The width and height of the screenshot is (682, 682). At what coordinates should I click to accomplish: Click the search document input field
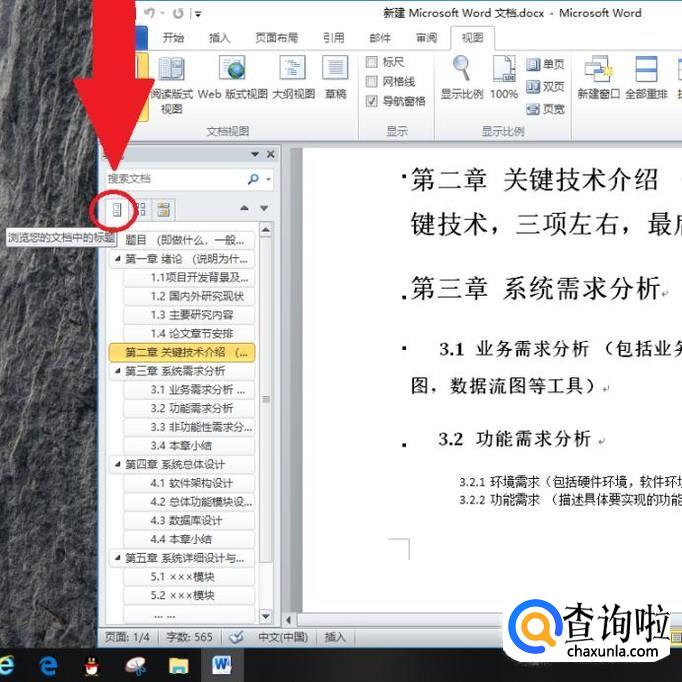click(176, 179)
